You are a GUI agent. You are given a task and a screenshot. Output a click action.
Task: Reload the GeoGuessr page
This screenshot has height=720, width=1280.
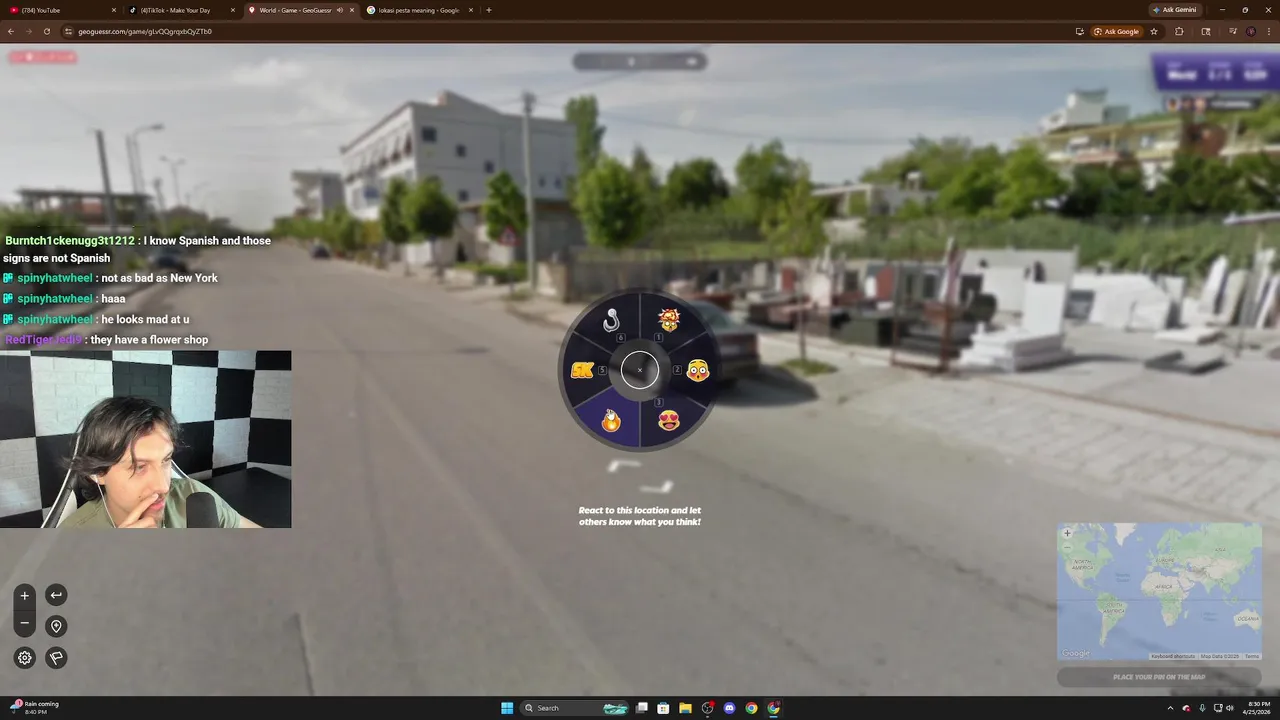tap(46, 31)
